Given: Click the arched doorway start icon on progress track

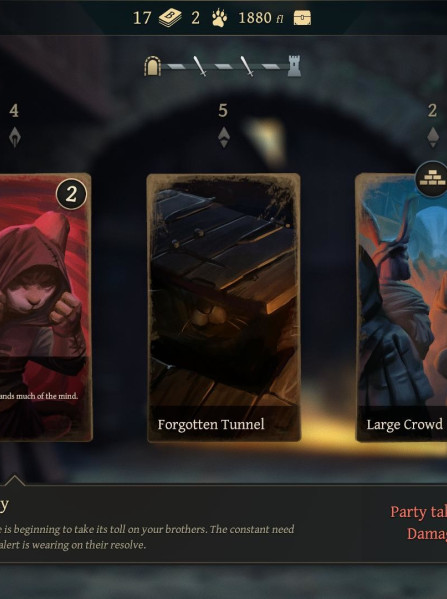Looking at the screenshot, I should click(152, 66).
